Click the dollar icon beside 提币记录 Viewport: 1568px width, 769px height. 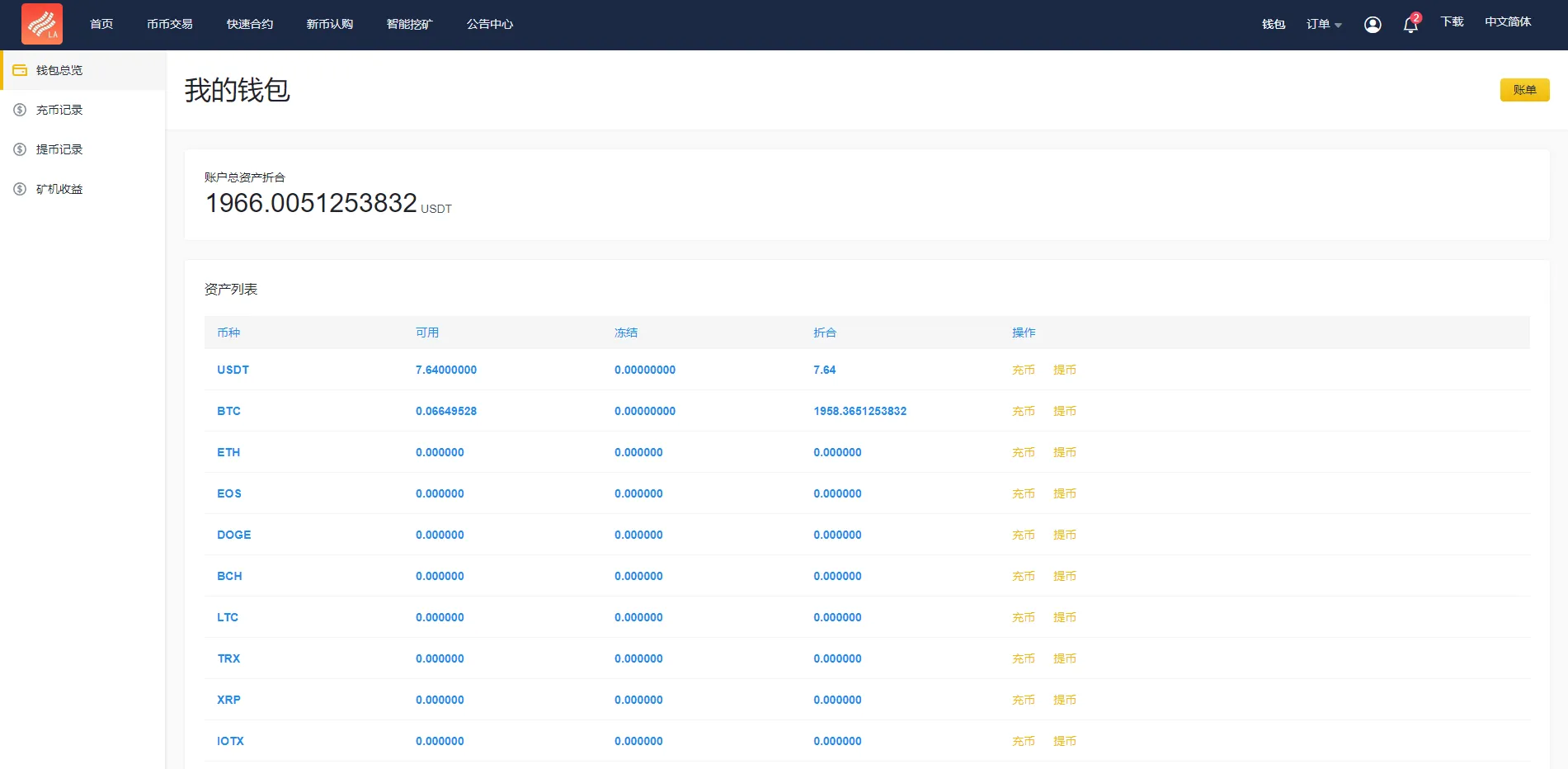pos(20,149)
